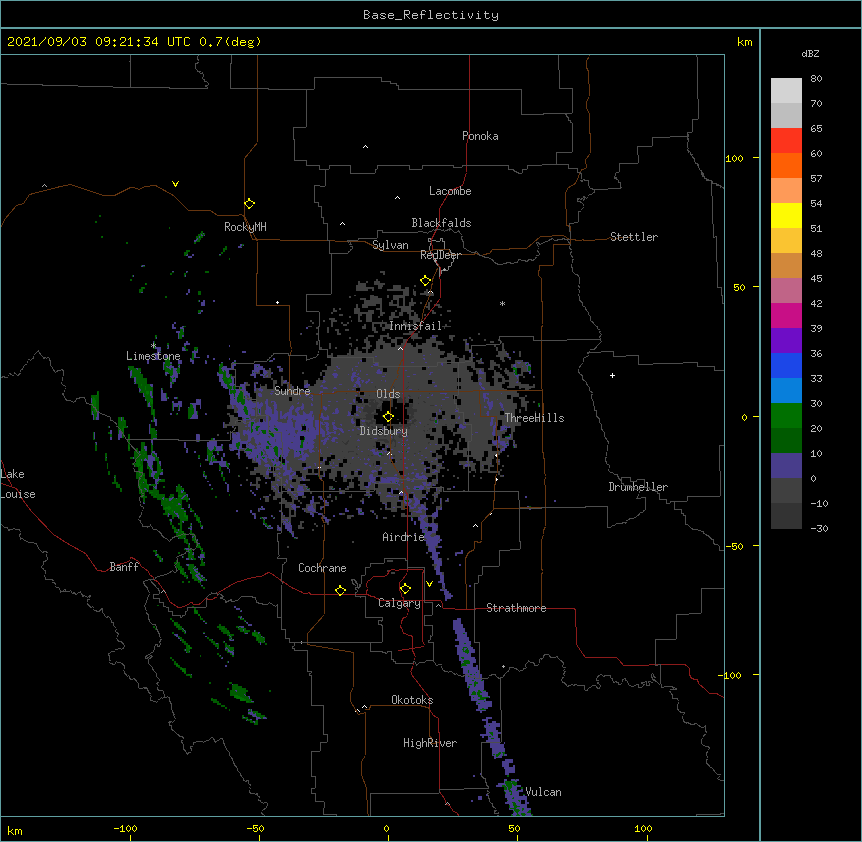Click the Okotoks label
Viewport: 862px width, 842px height.
[x=412, y=700]
